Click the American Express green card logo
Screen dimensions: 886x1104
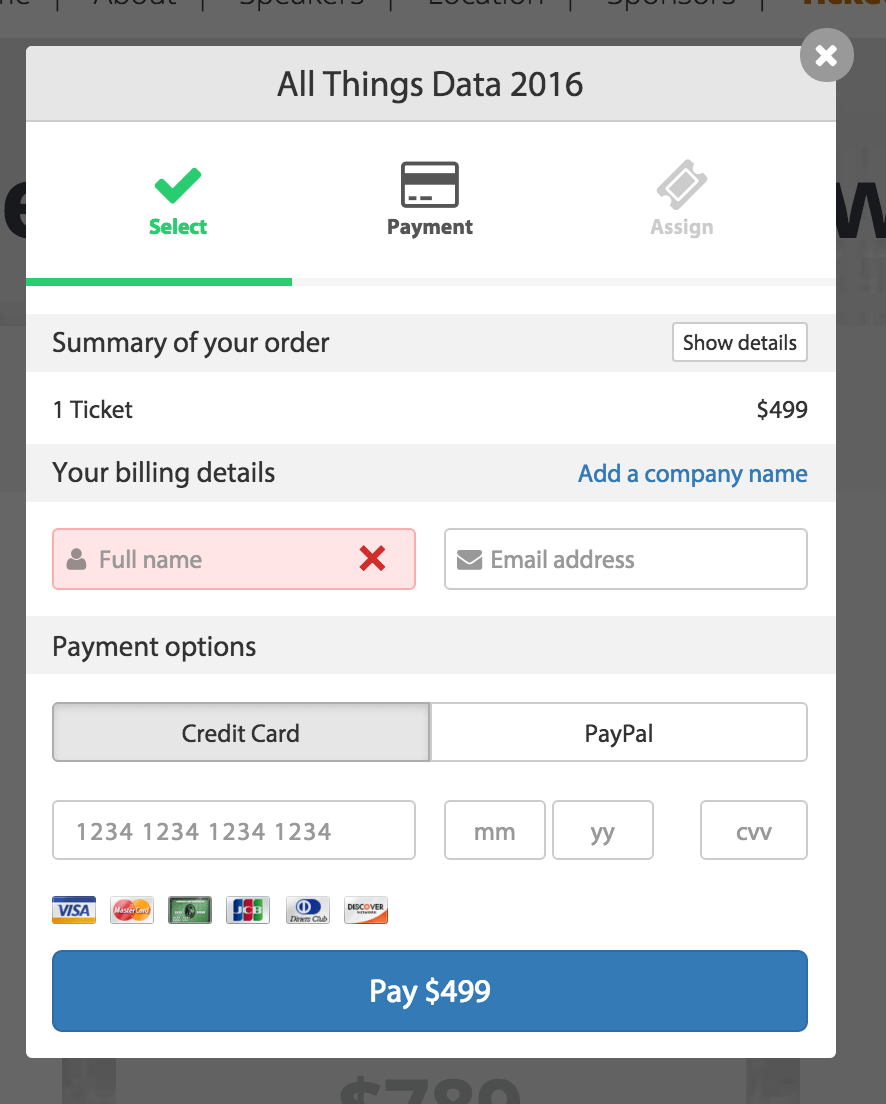tap(189, 910)
